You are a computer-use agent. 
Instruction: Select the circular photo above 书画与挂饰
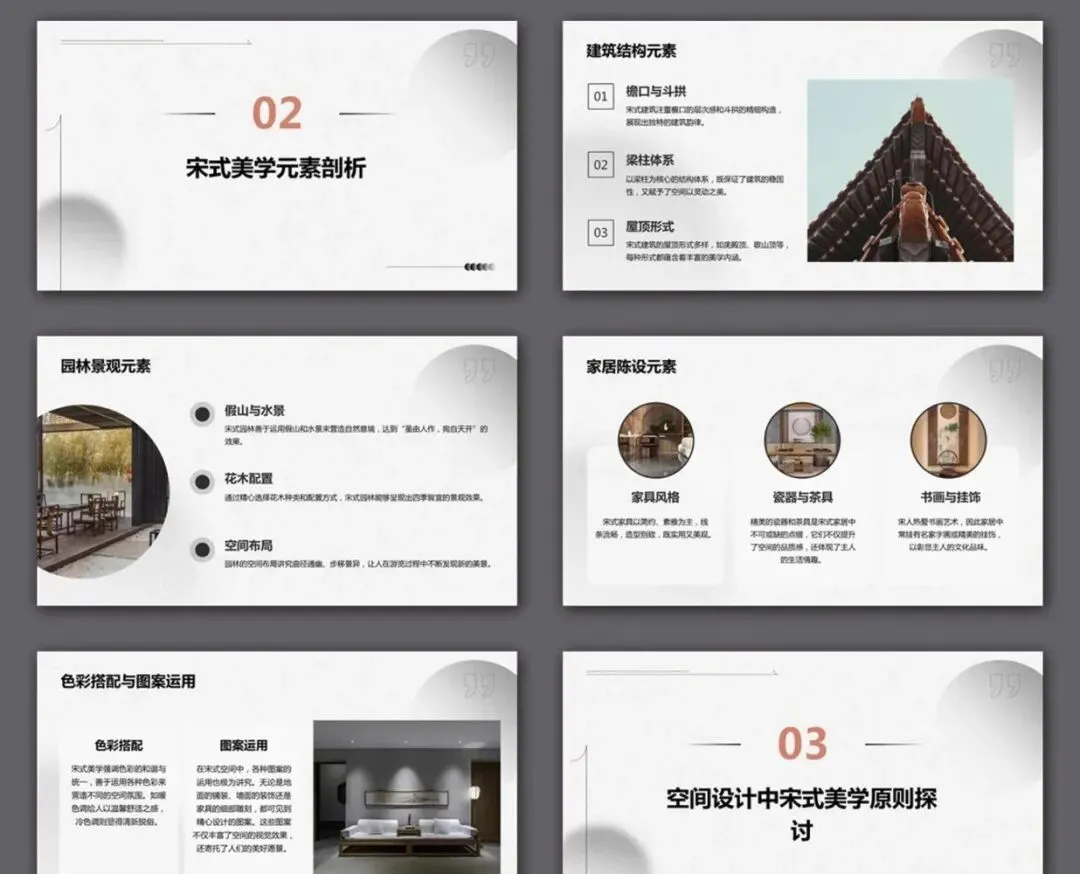point(948,441)
